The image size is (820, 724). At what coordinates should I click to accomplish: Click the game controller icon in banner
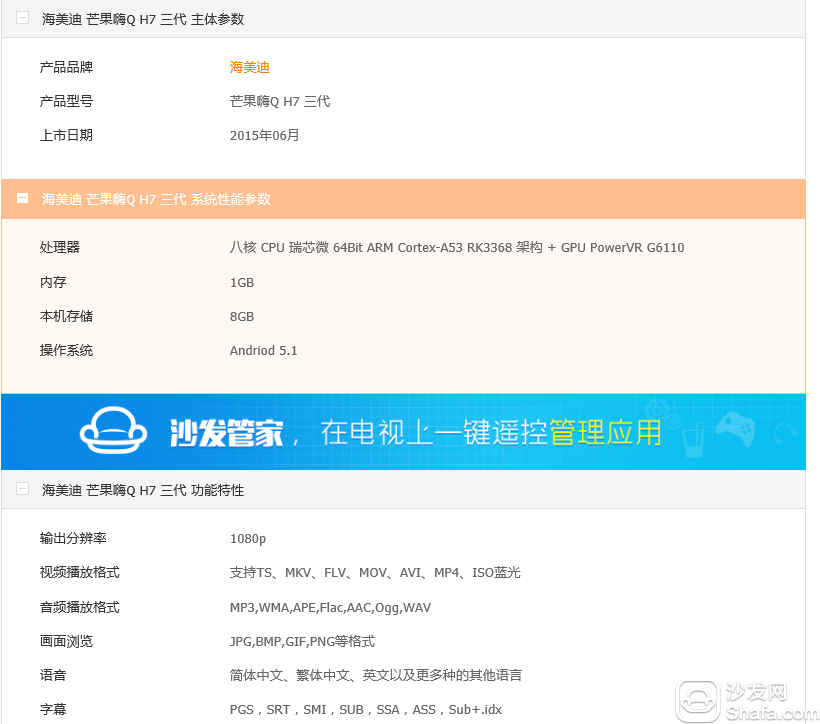pyautogui.click(x=735, y=427)
